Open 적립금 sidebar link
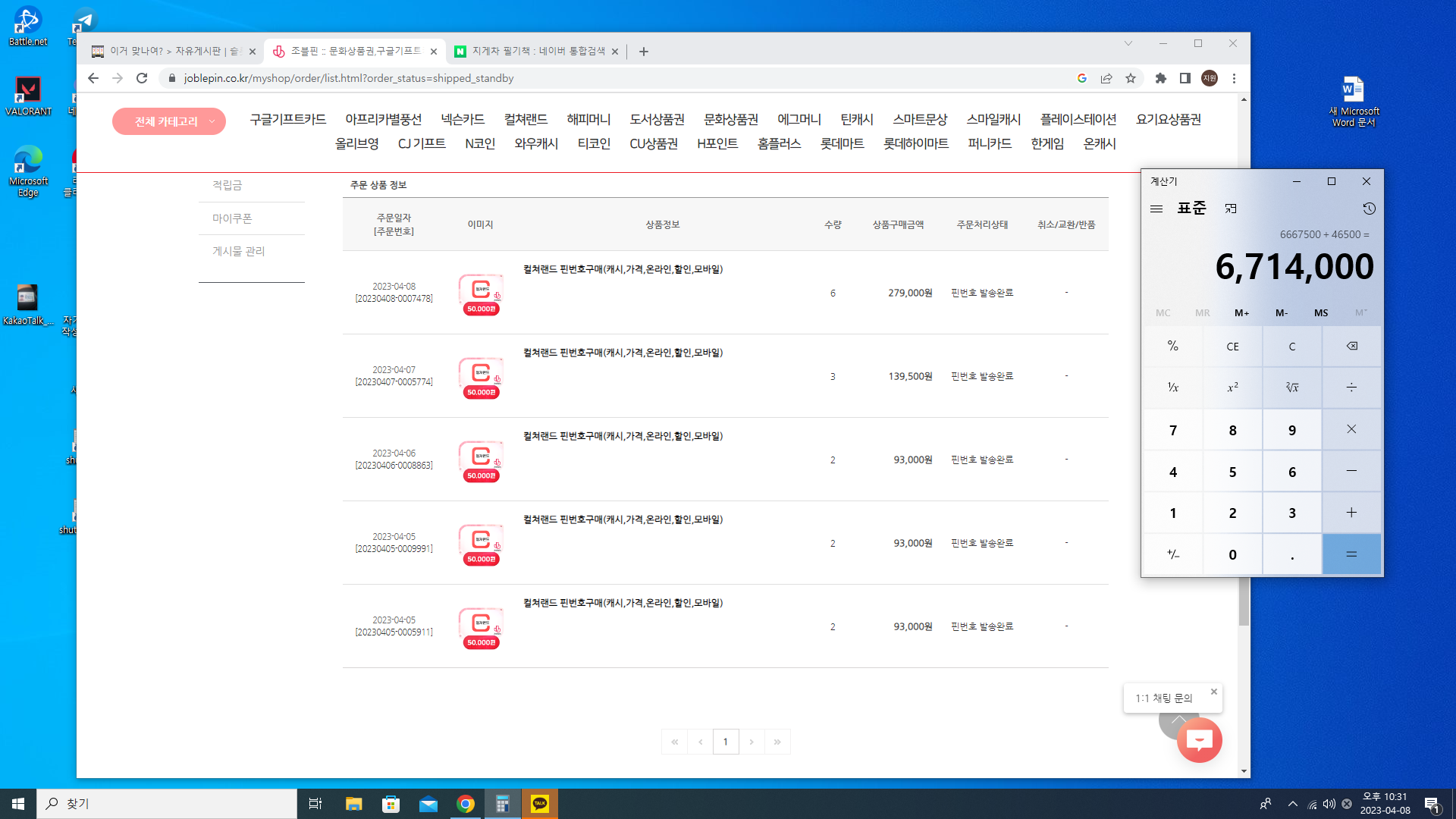The width and height of the screenshot is (1456, 819). coord(227,185)
